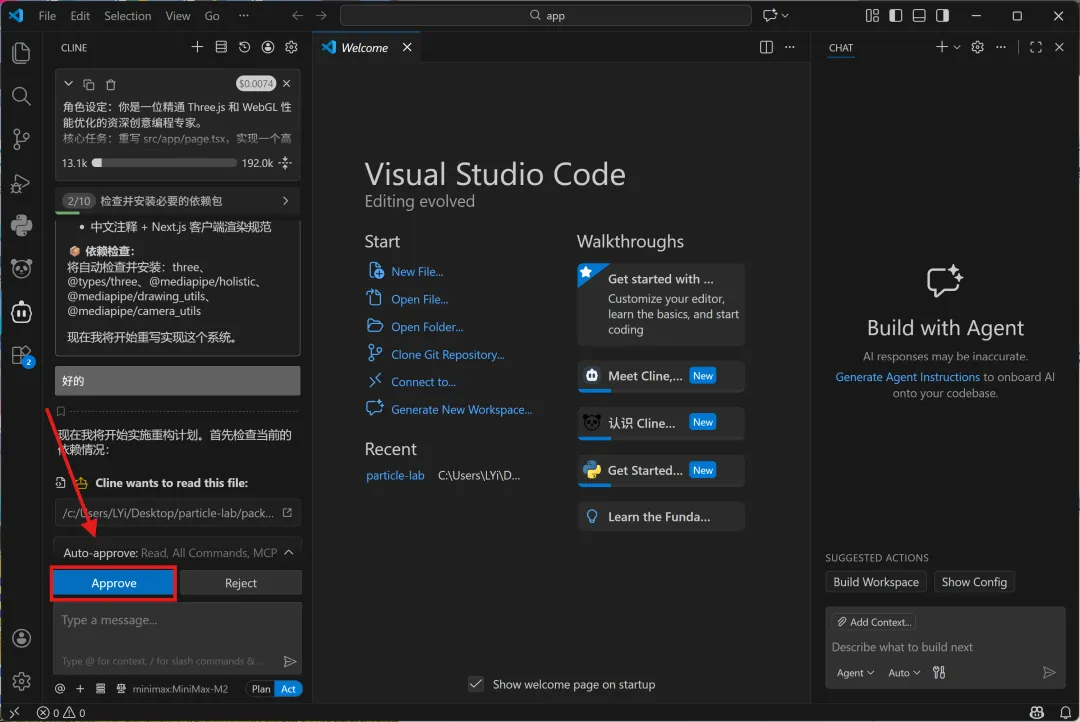Open the Agent mode dropdown in Chat
The image size is (1080, 722).
click(855, 673)
